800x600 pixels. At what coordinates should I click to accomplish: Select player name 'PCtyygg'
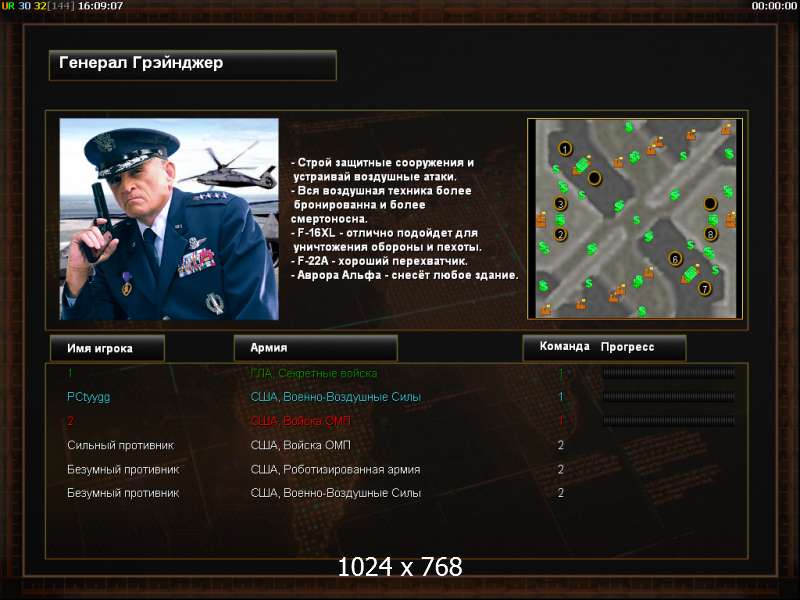tap(88, 397)
